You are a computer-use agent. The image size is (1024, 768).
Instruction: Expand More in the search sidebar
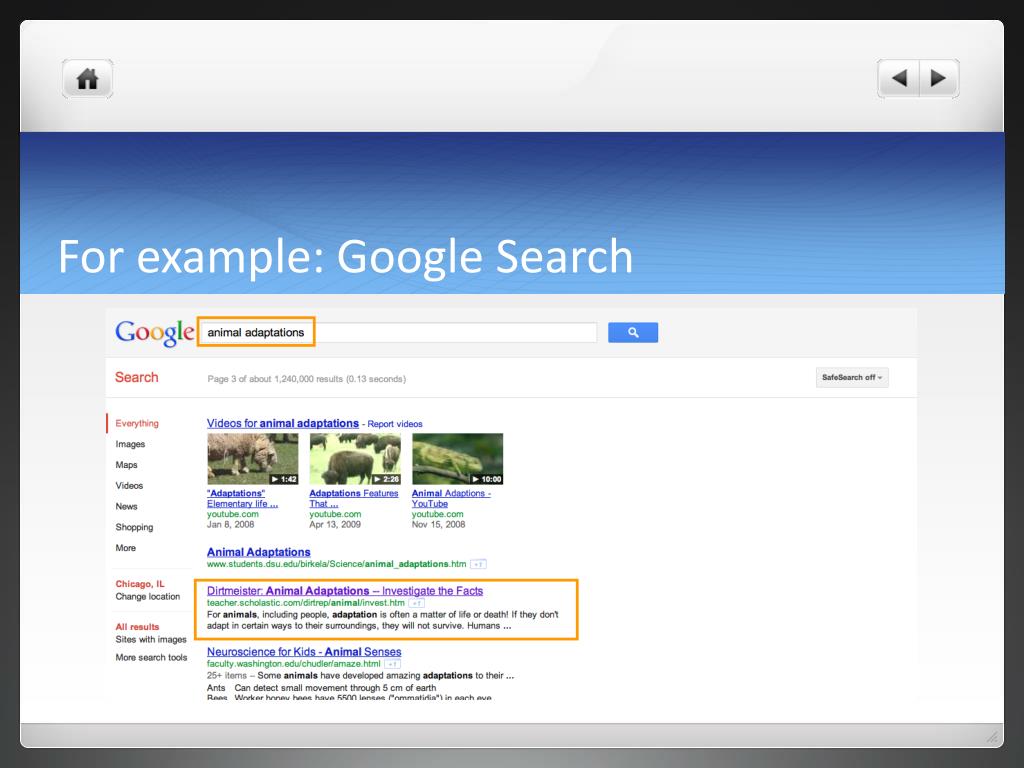[125, 548]
